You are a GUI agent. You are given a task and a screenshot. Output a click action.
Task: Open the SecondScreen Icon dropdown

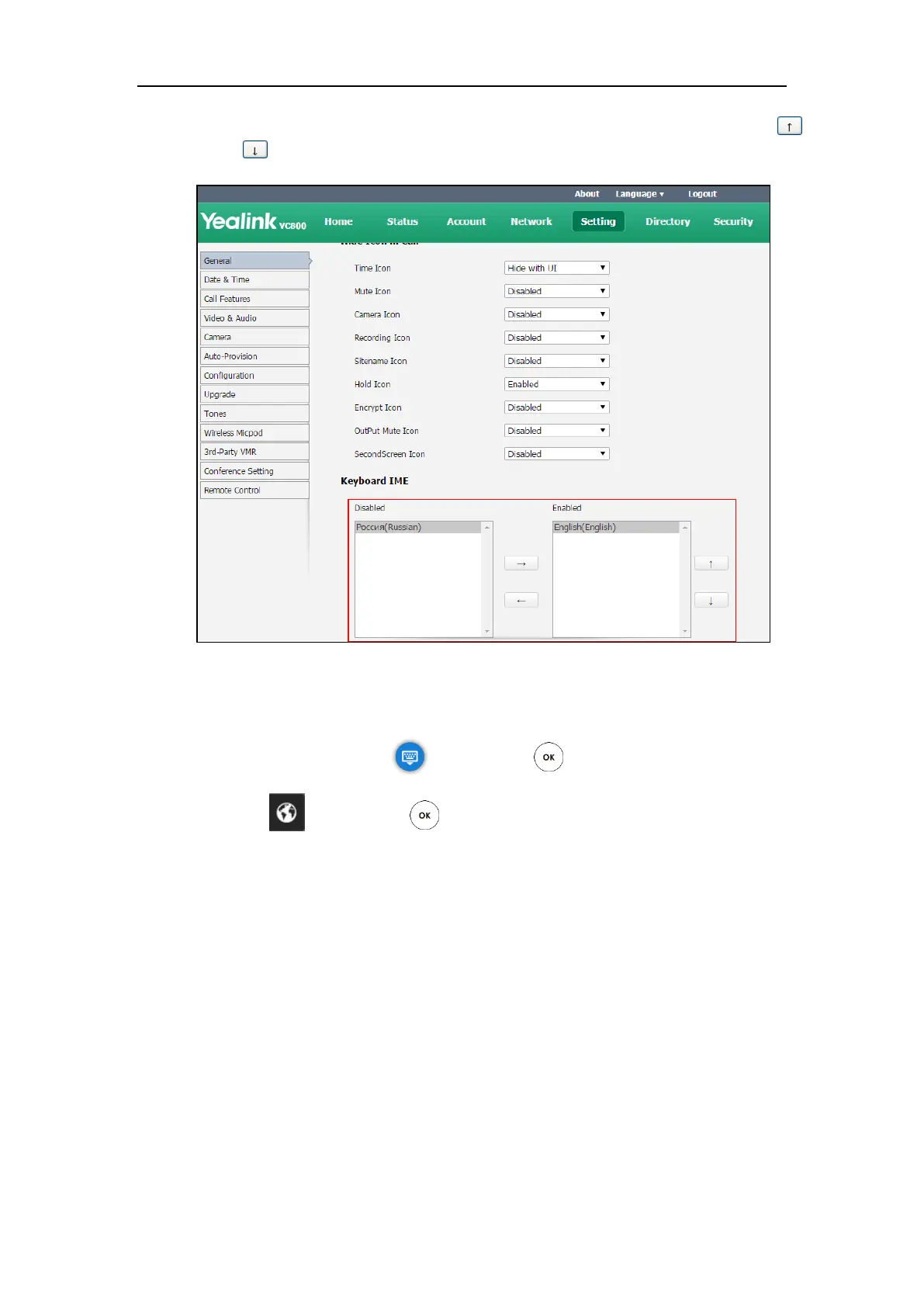pos(557,454)
